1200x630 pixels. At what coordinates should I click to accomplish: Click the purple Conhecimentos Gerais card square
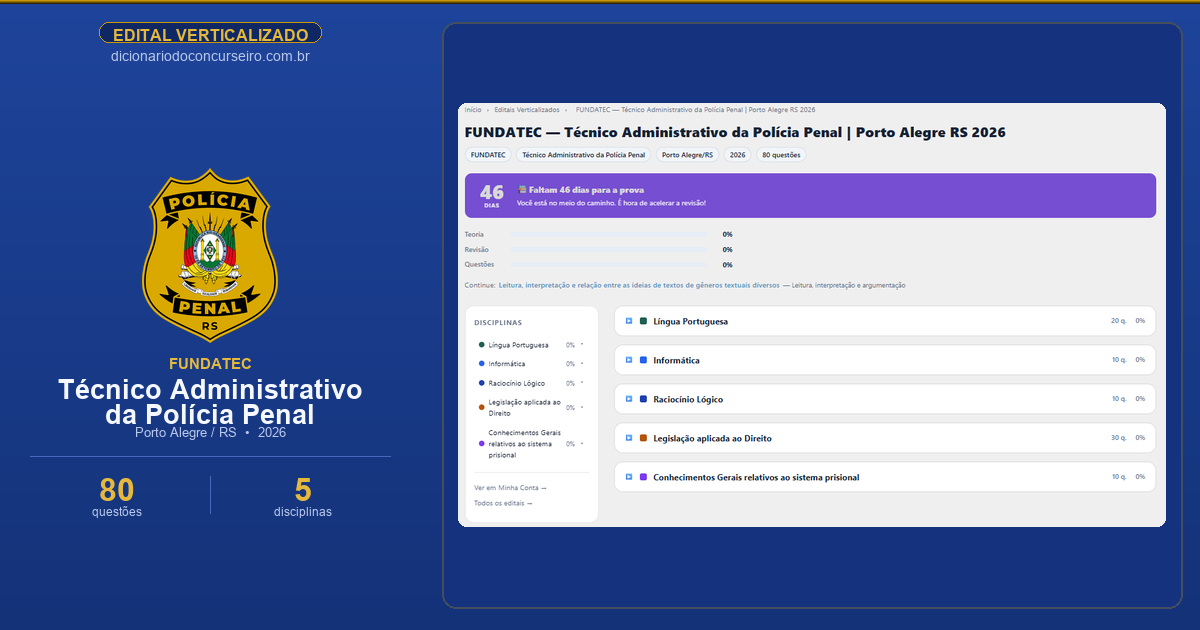tap(643, 477)
